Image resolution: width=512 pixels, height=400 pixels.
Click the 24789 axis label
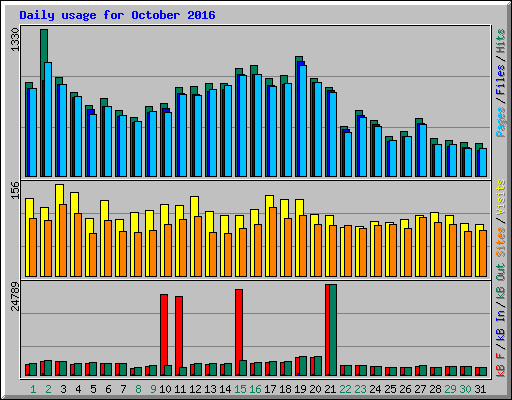click(15, 297)
